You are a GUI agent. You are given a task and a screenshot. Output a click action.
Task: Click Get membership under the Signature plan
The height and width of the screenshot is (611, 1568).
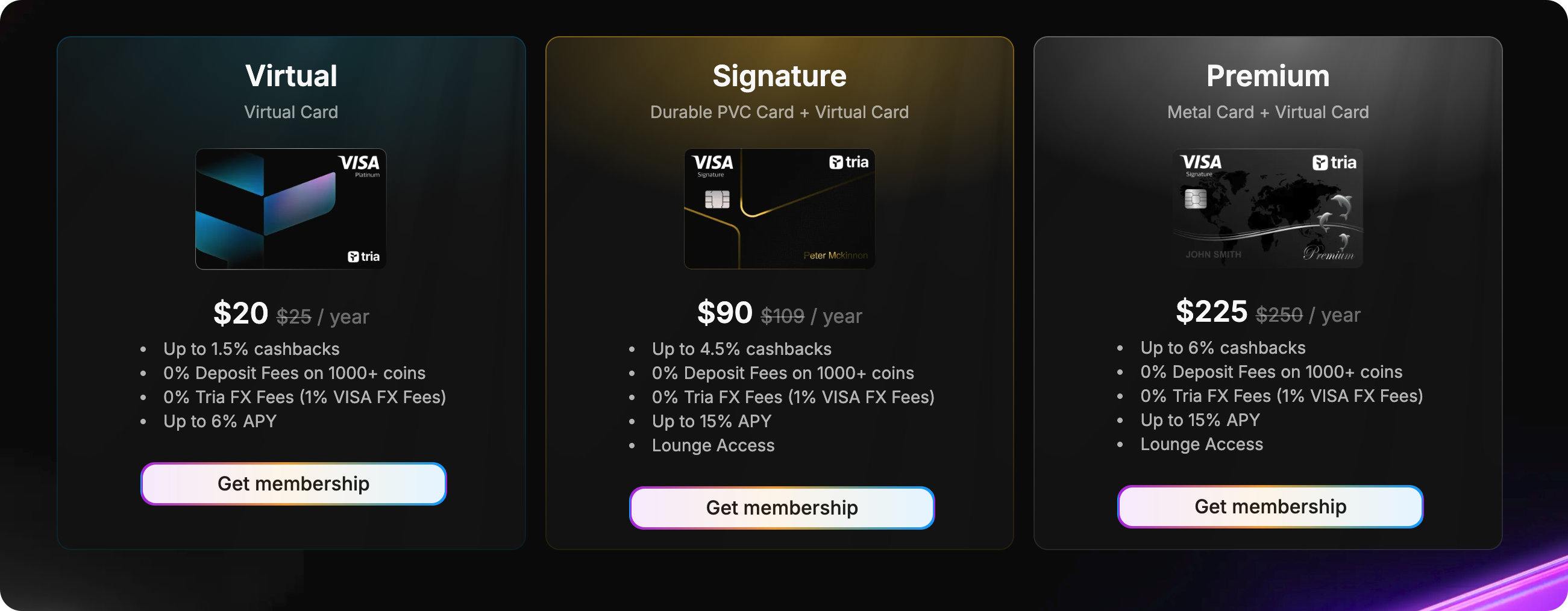(x=782, y=507)
